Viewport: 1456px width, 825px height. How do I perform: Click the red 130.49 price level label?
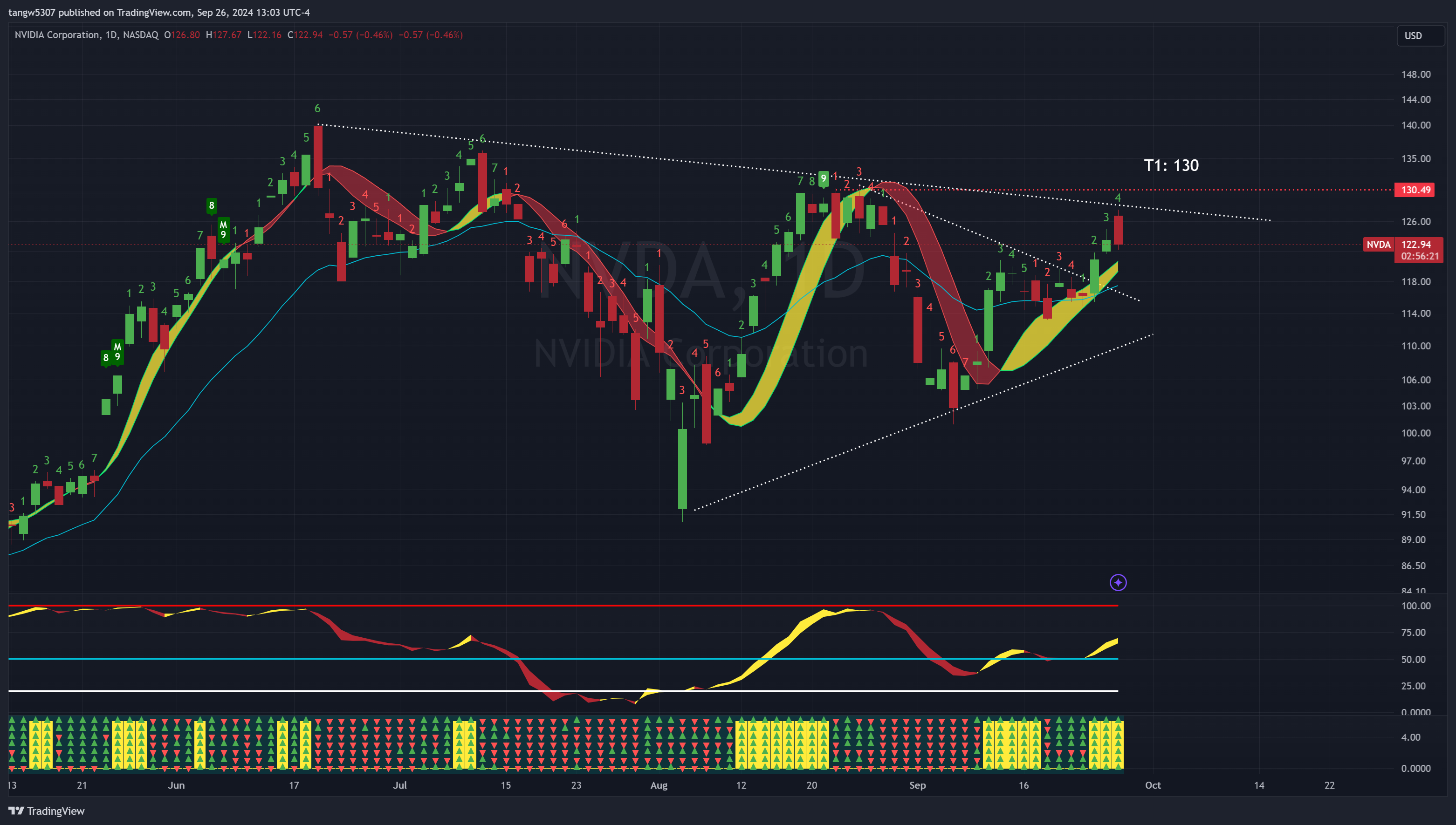(x=1414, y=190)
